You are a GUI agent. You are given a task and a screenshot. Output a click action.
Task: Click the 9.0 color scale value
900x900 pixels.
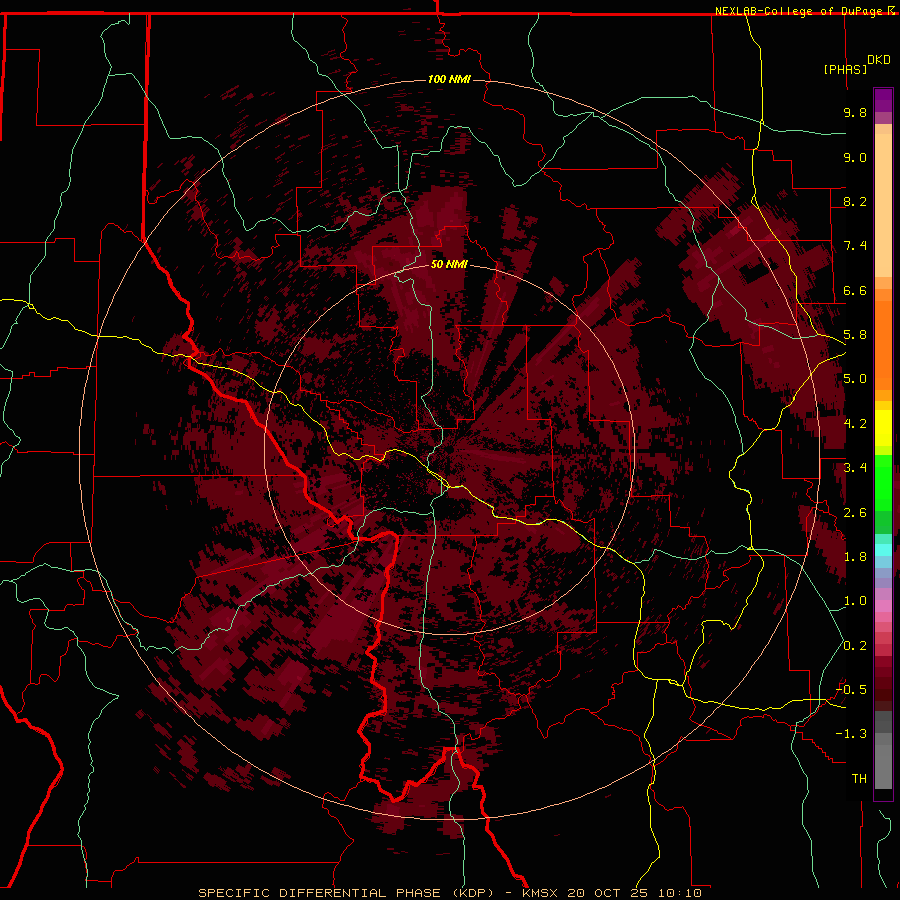click(x=855, y=157)
